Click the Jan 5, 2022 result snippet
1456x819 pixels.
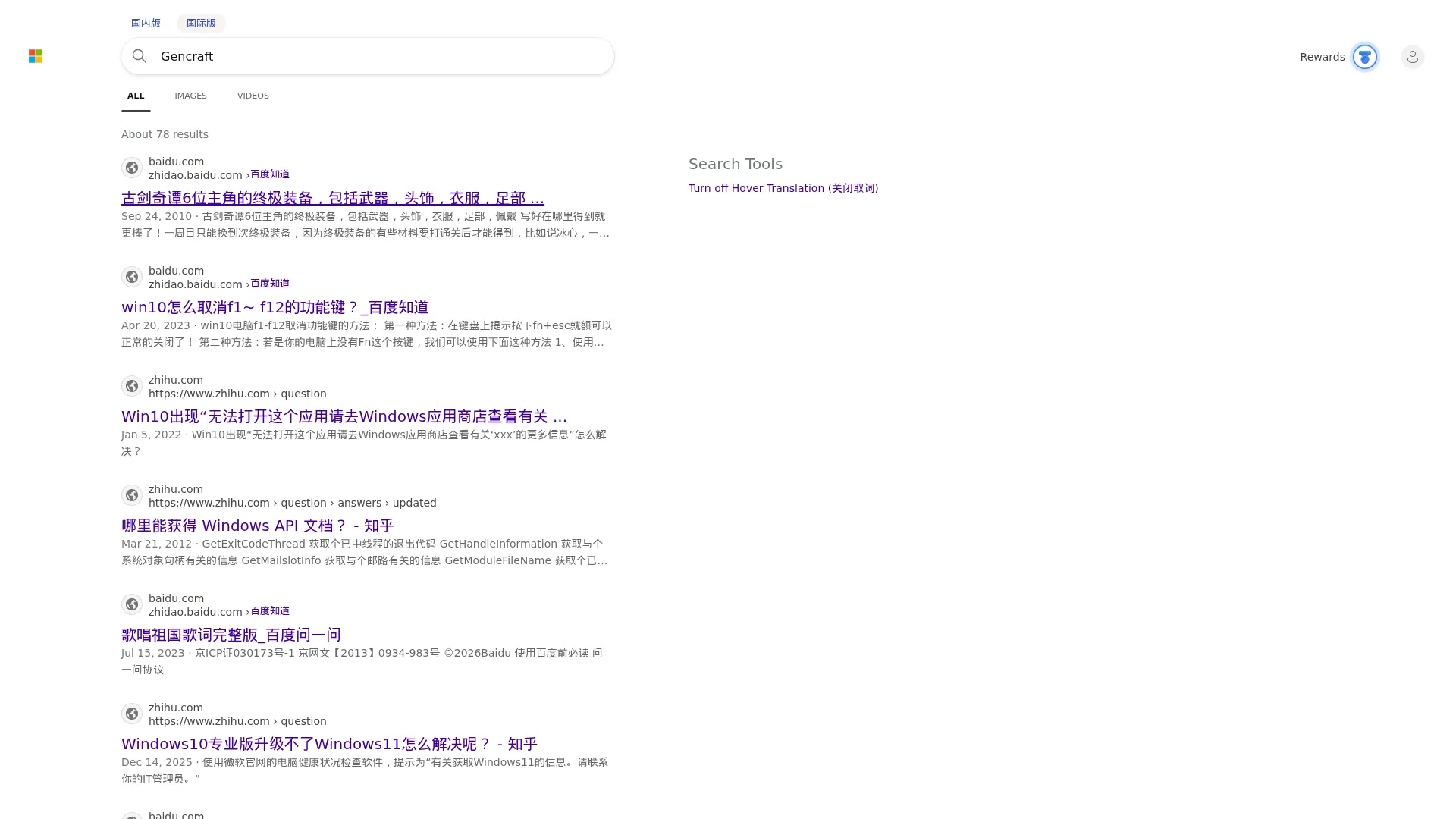coord(364,443)
